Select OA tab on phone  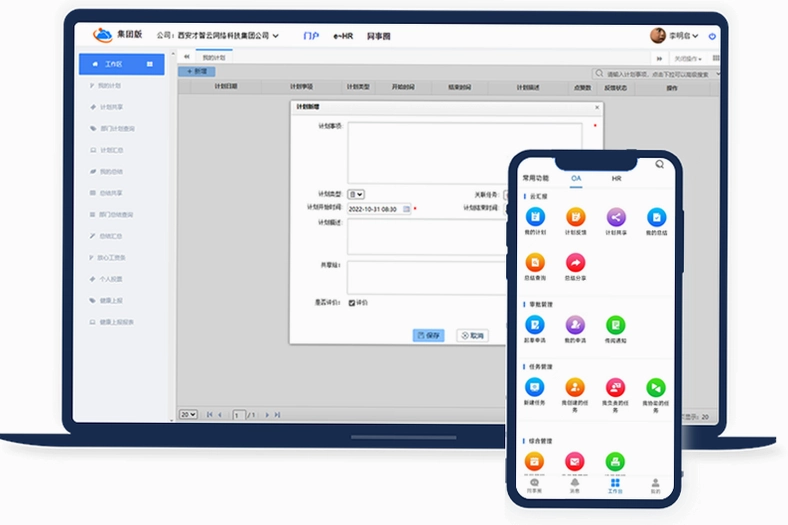pos(576,178)
